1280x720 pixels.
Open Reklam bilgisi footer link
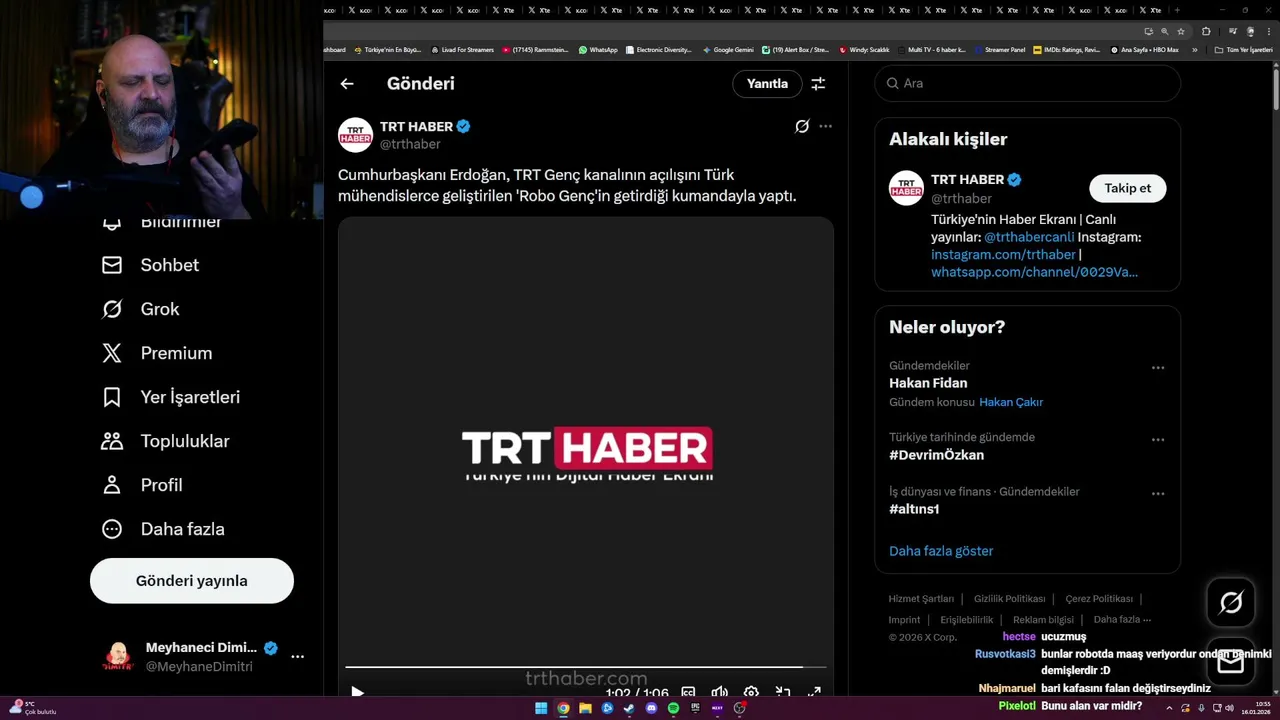(x=1043, y=620)
